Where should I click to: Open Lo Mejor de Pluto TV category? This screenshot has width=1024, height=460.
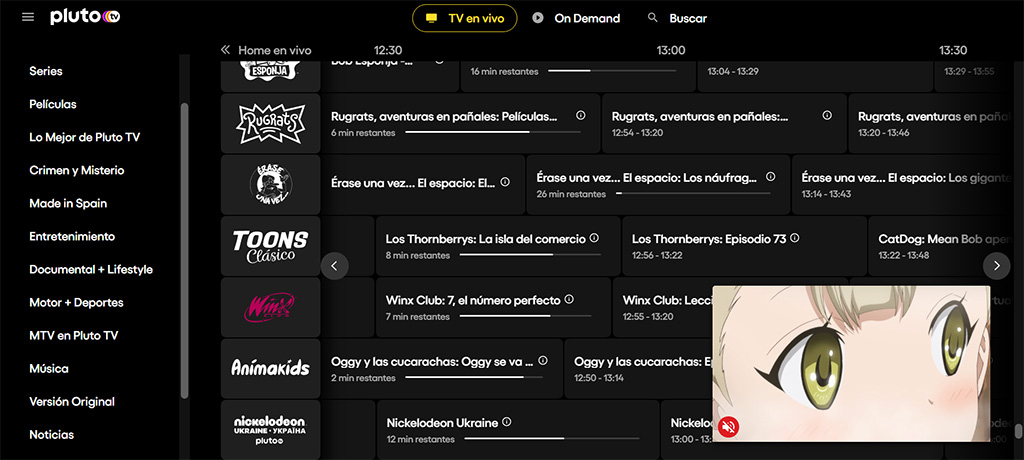coord(85,137)
